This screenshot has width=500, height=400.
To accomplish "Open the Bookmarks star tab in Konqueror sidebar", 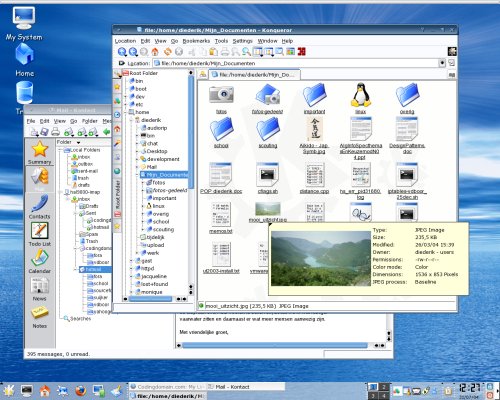I will pyautogui.click(x=117, y=87).
